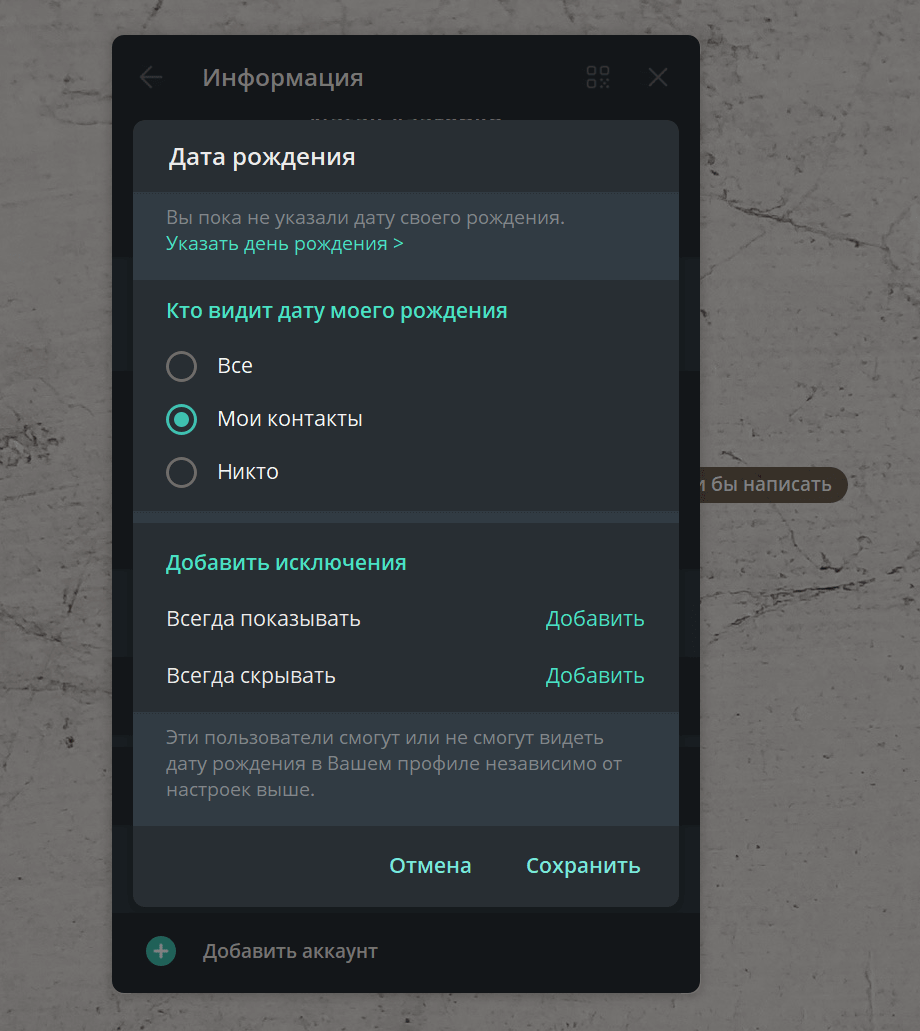Click the Добавить аккаунт label
Image resolution: width=920 pixels, height=1031 pixels.
(x=290, y=951)
